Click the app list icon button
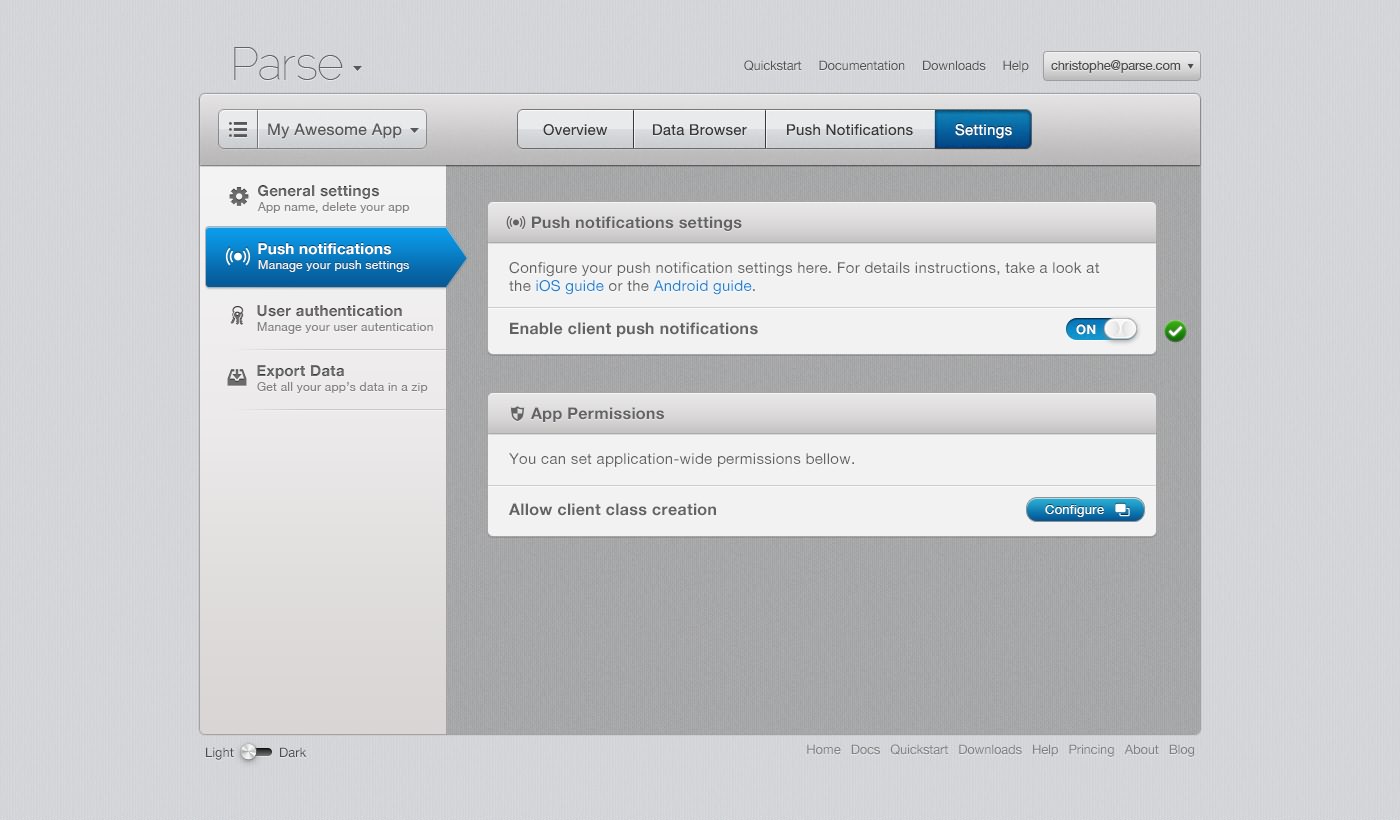This screenshot has height=820, width=1400. [x=238, y=129]
